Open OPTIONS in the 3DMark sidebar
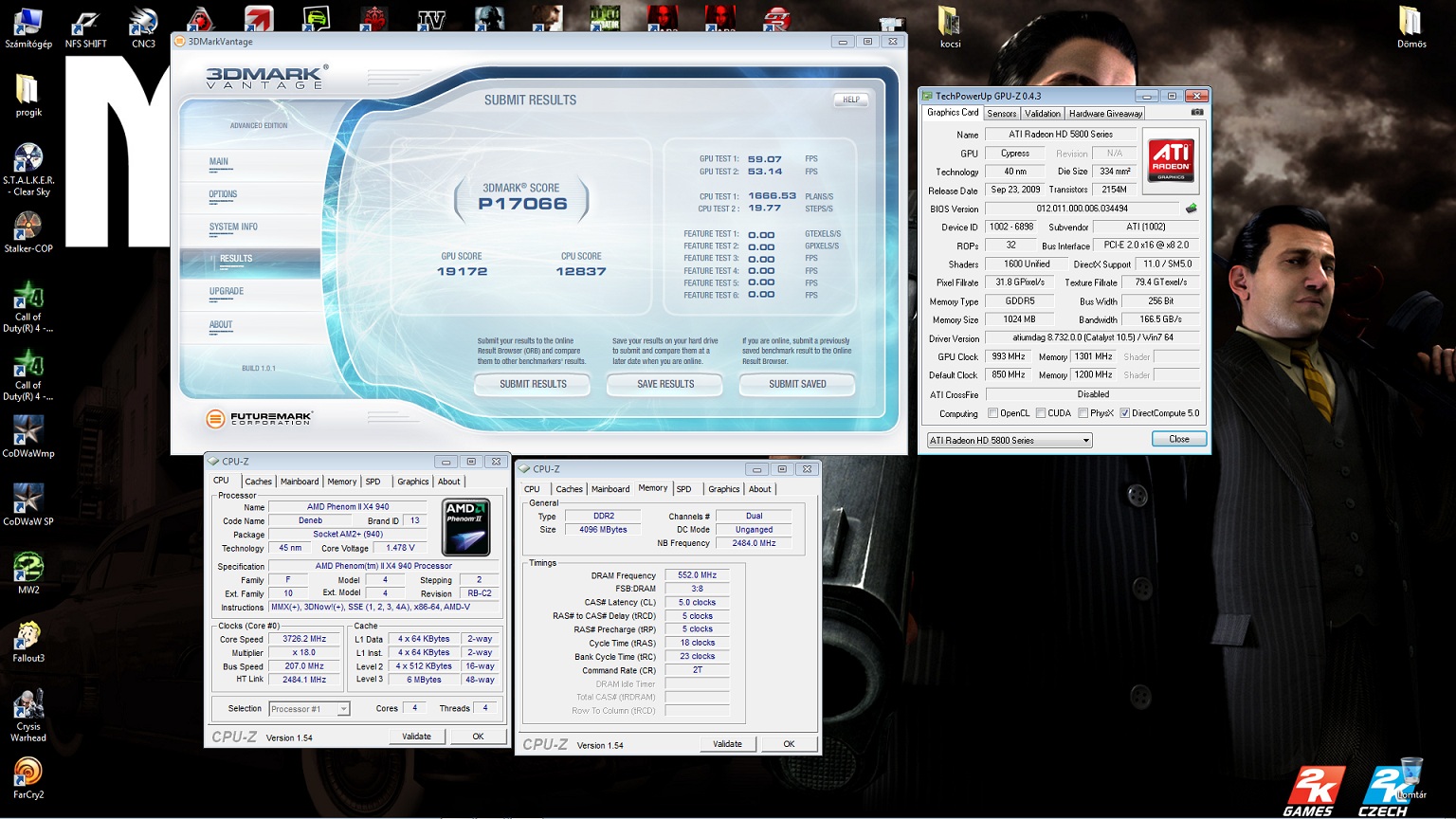Viewport: 1456px width, 819px height. 223,194
